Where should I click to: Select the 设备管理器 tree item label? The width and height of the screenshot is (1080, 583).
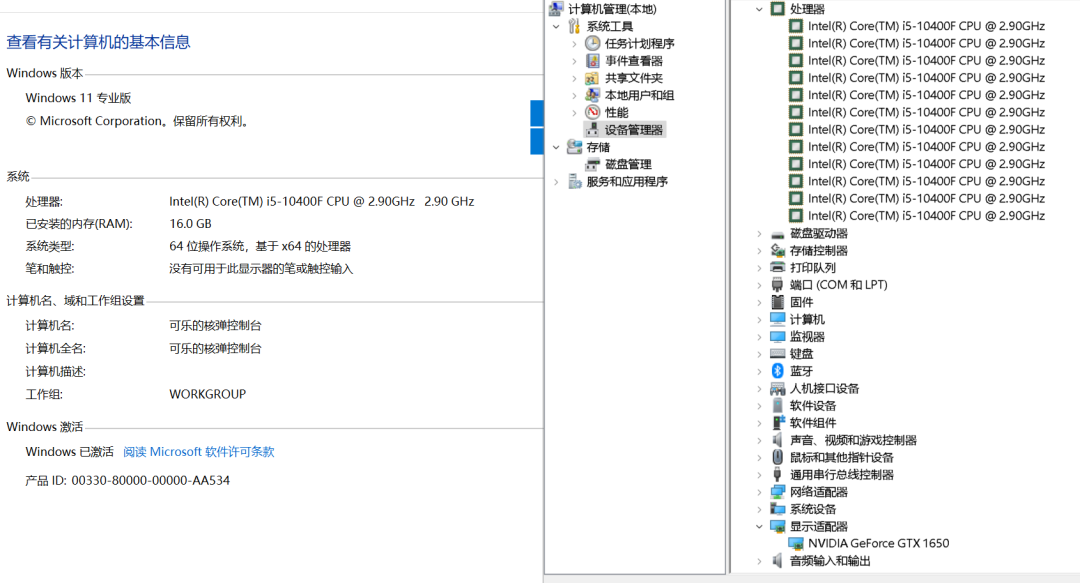634,130
